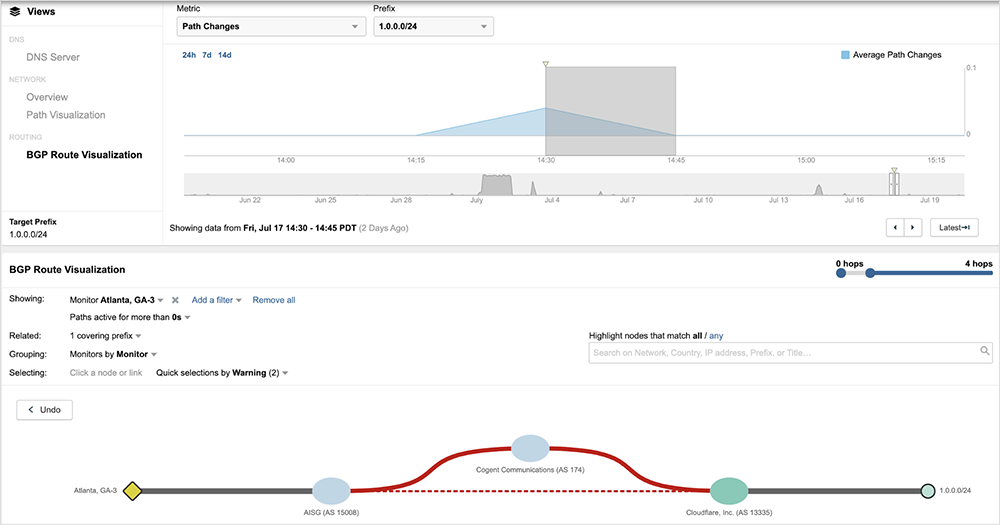Click the Atlanta, GA-3 monitor diamond node
This screenshot has height=525, width=1000.
132,491
